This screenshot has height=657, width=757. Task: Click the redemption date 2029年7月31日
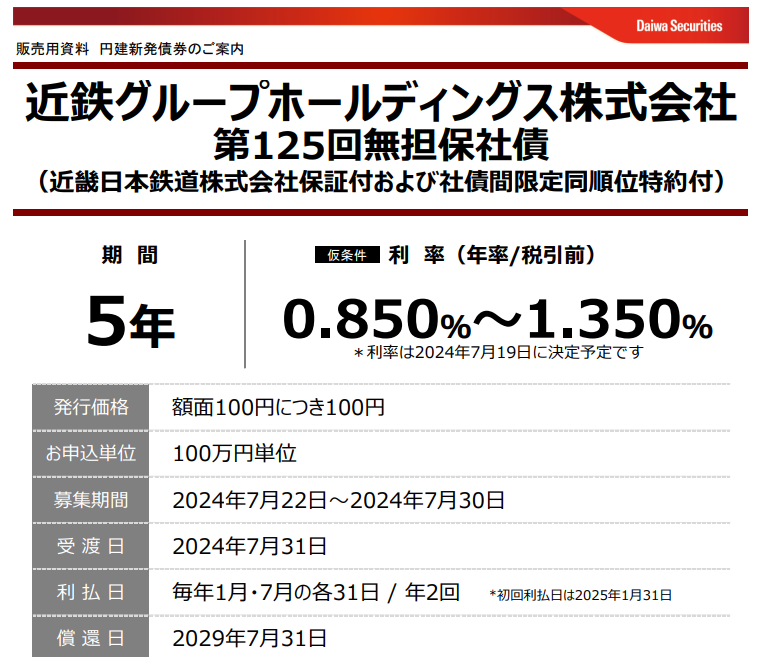[x=250, y=639]
